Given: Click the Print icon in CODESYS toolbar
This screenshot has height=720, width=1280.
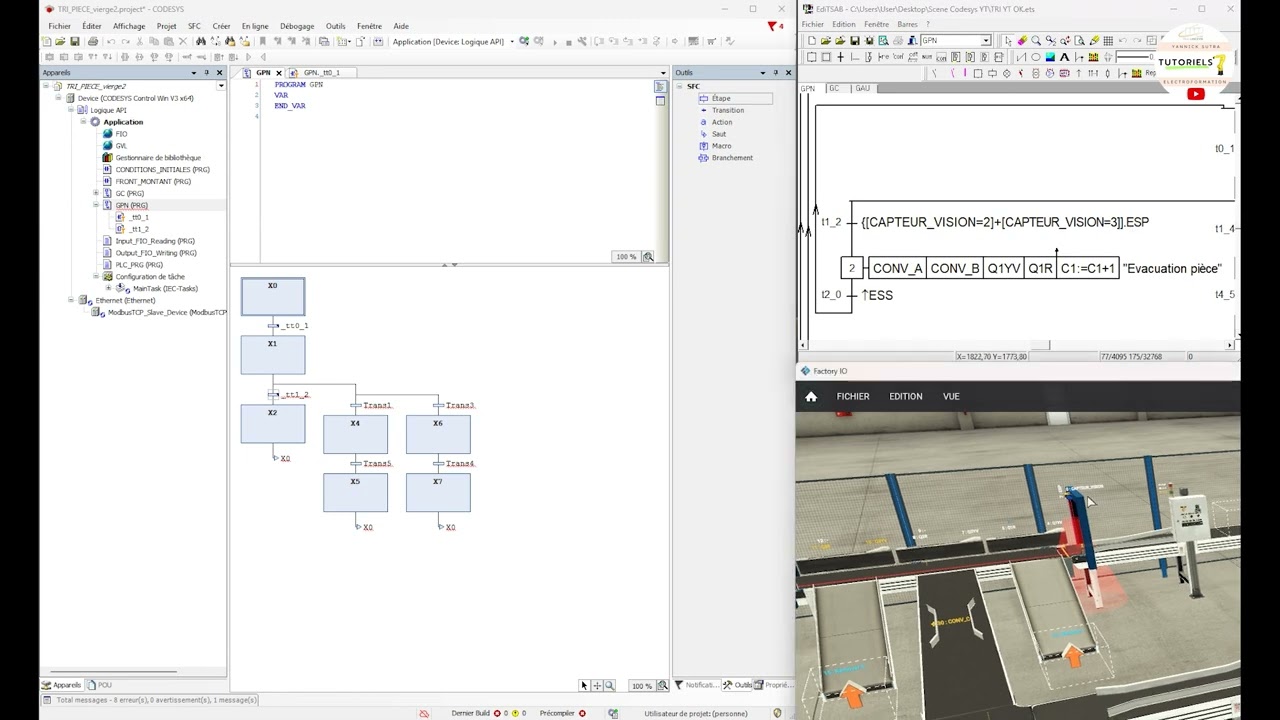Looking at the screenshot, I should (93, 41).
